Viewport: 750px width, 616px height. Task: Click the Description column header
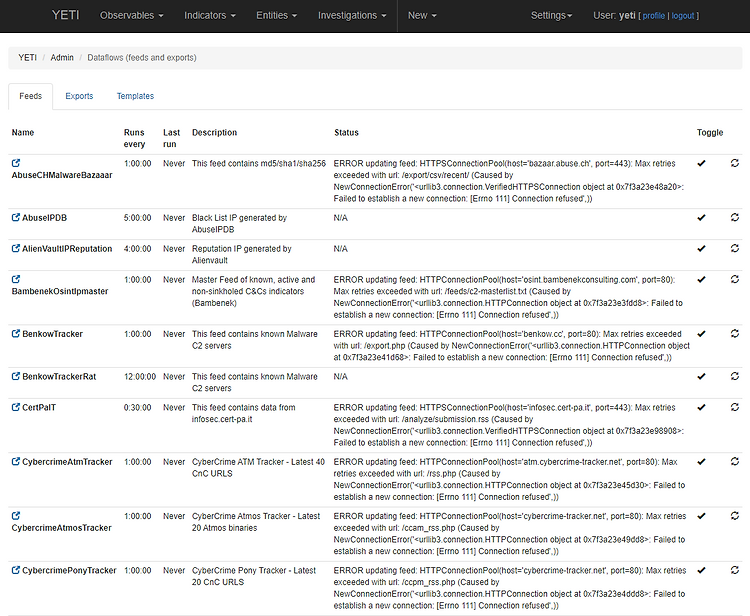(214, 132)
